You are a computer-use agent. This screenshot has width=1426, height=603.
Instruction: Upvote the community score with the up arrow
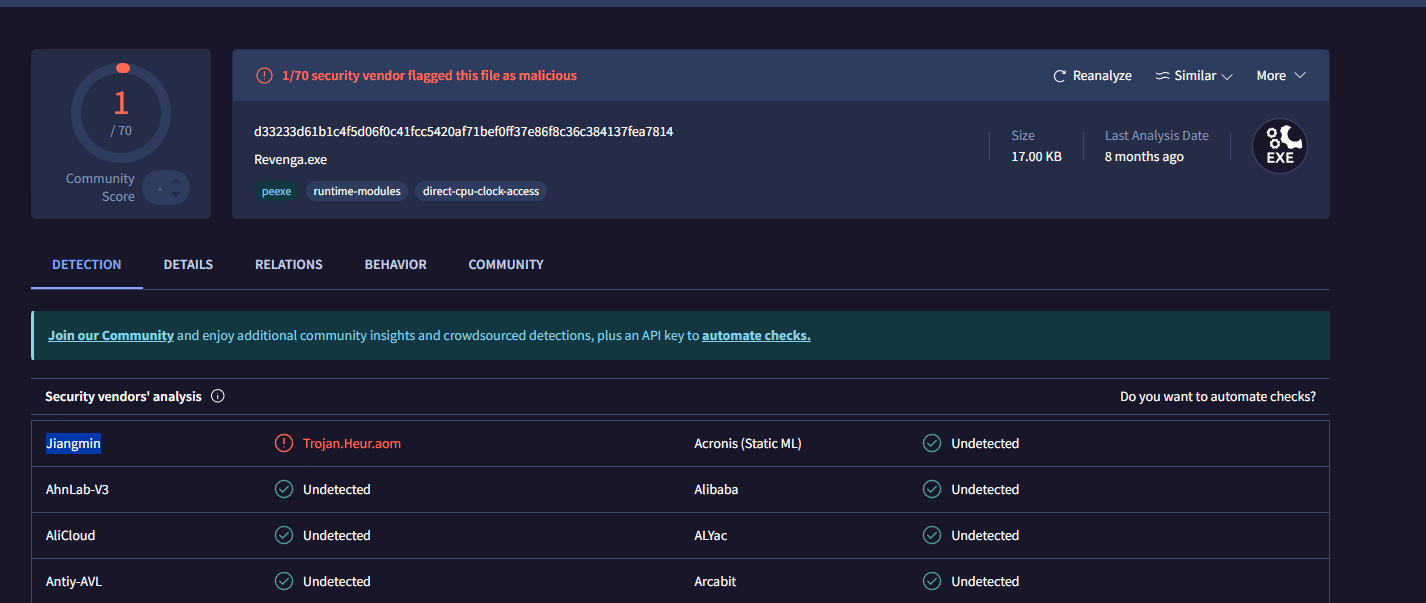point(176,181)
